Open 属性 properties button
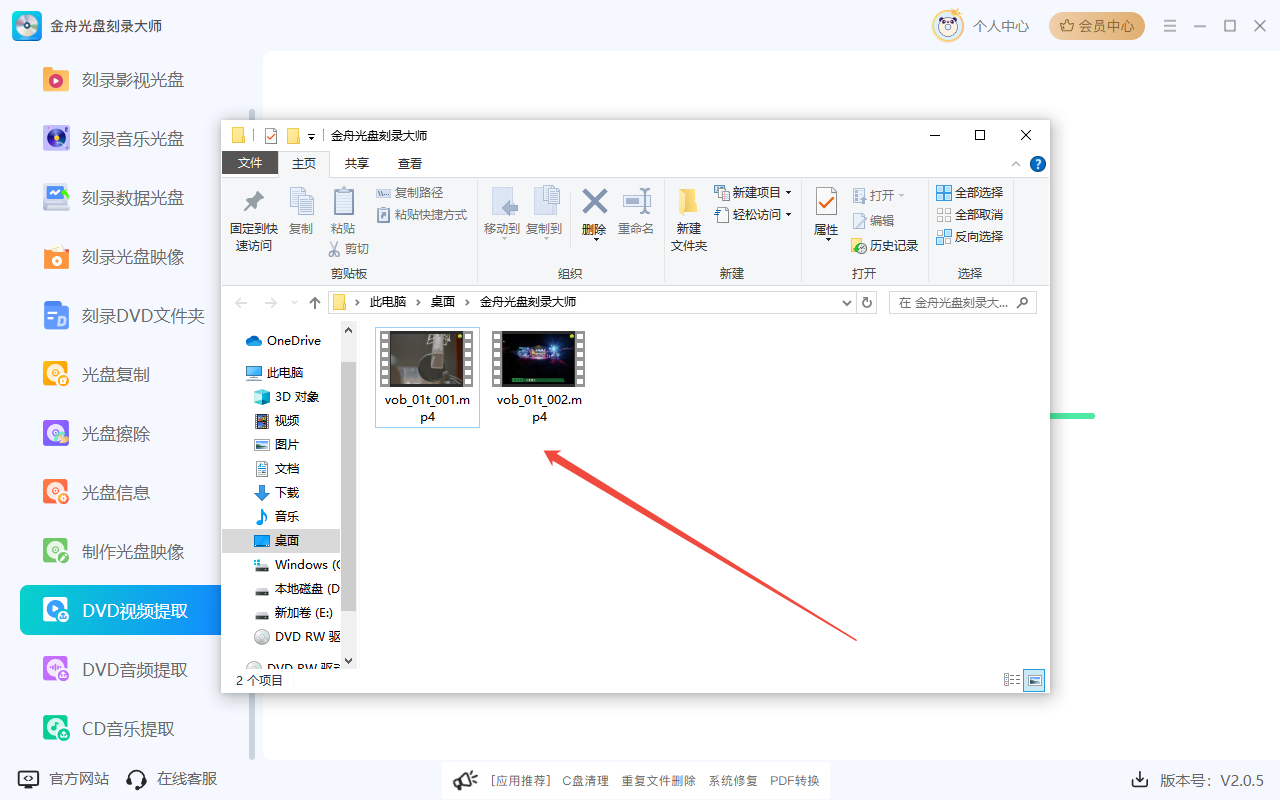Screen dimensions: 1280x800 (x=826, y=214)
